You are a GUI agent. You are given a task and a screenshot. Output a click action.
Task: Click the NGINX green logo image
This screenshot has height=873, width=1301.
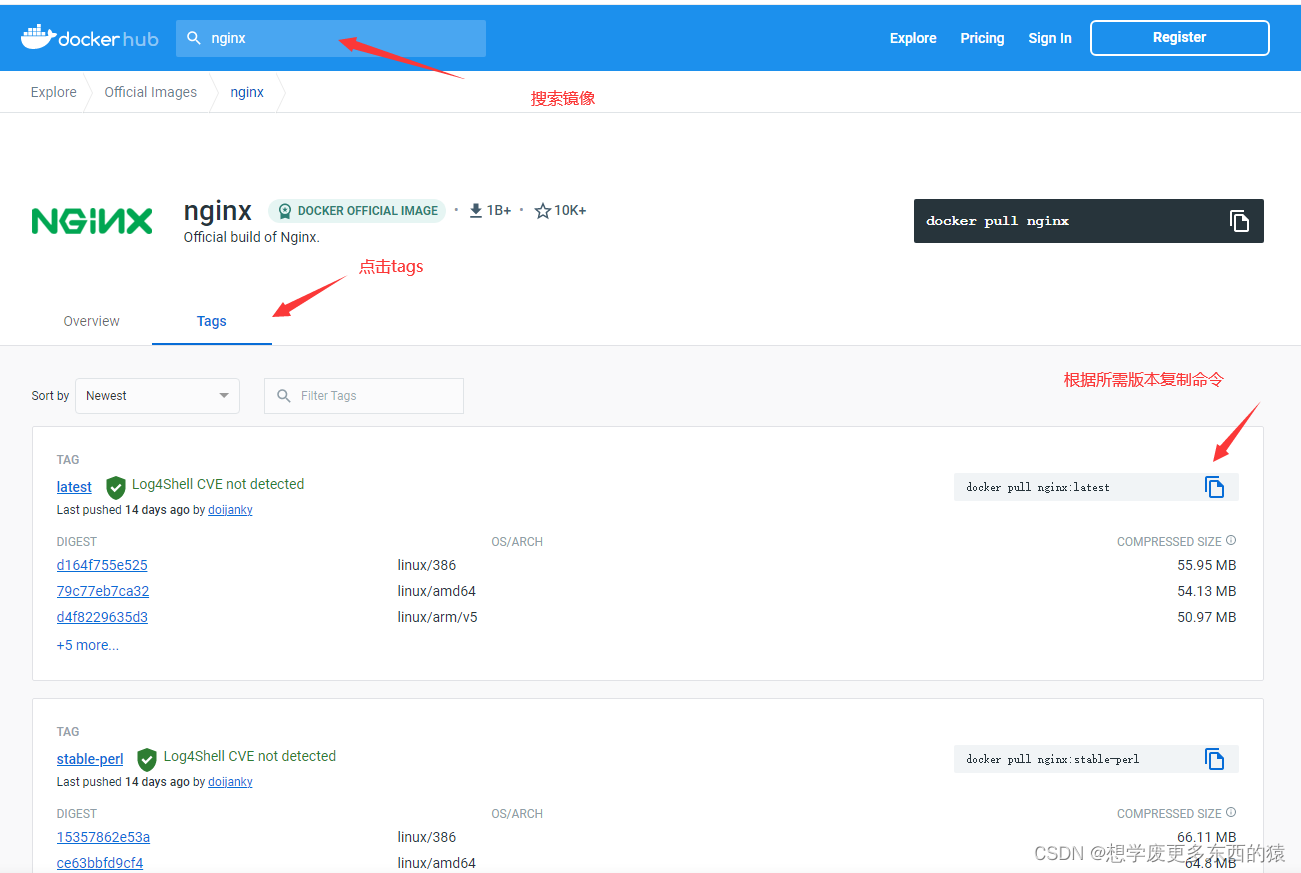(92, 221)
